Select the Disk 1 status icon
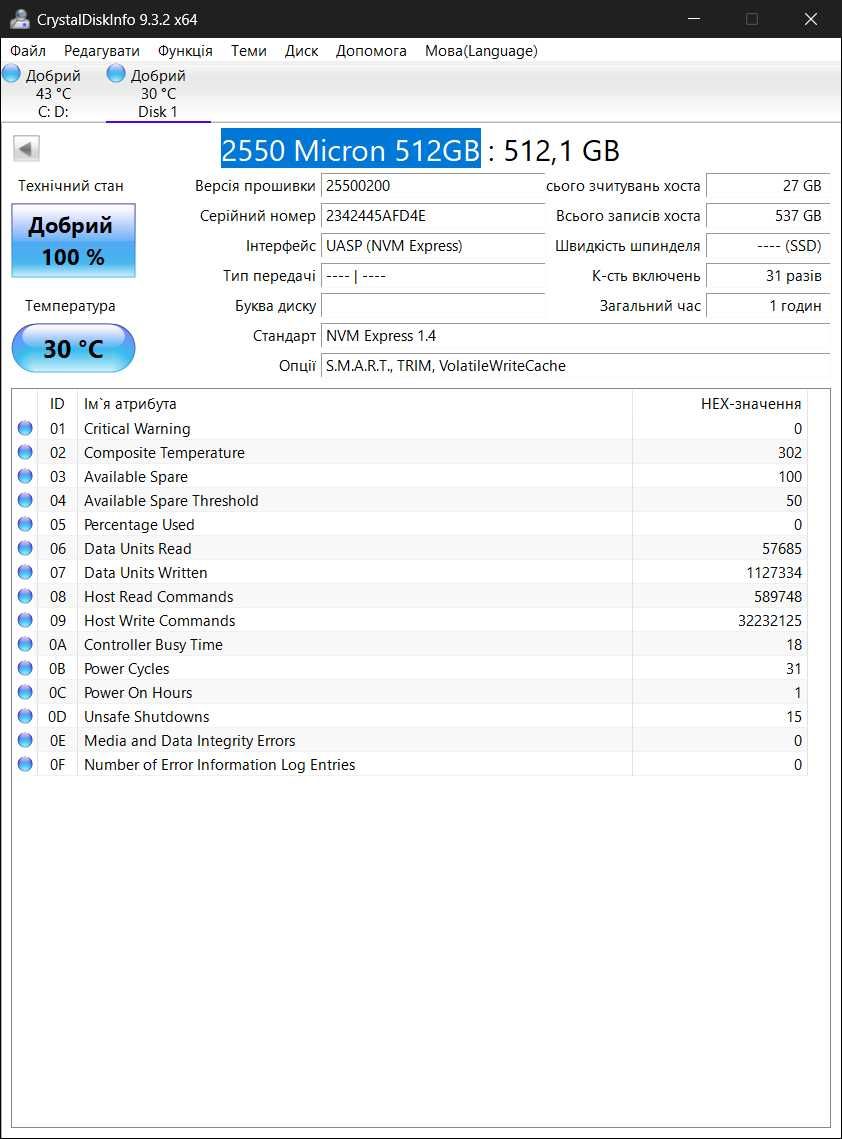The height and width of the screenshot is (1139, 842). click(x=116, y=73)
